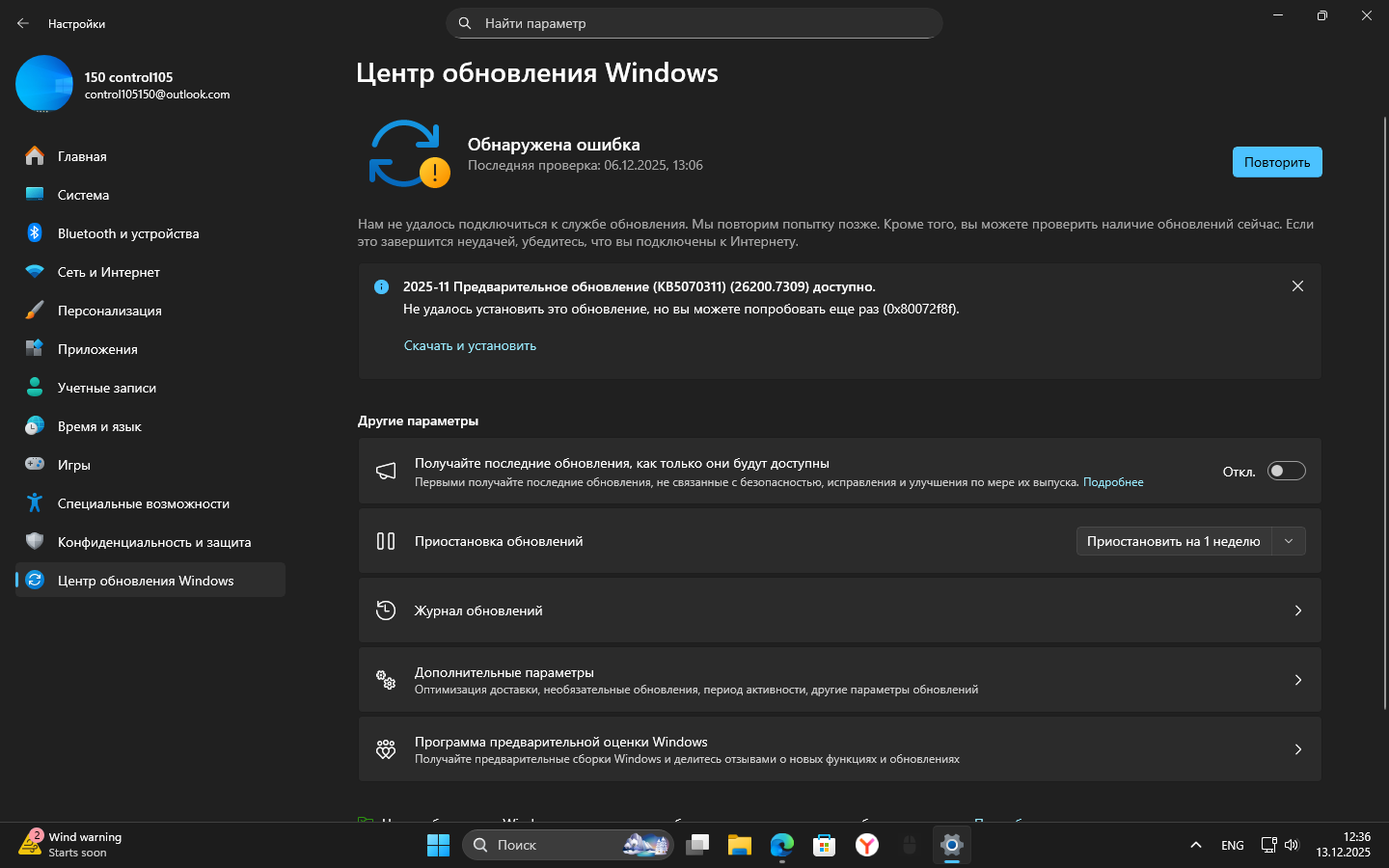Click the Повторить button
The image size is (1389, 868).
point(1277,162)
